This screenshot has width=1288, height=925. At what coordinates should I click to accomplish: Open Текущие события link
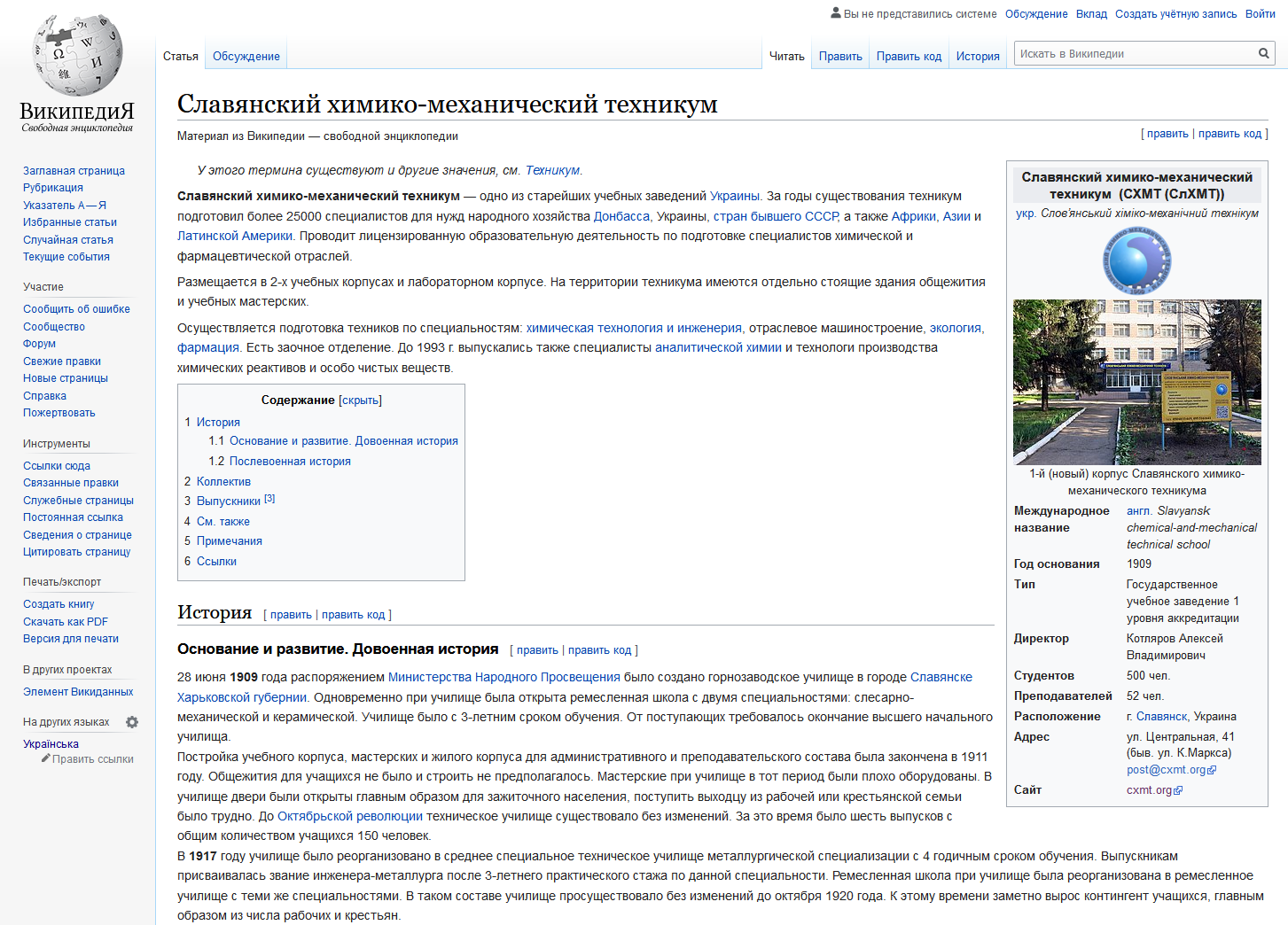(x=66, y=257)
